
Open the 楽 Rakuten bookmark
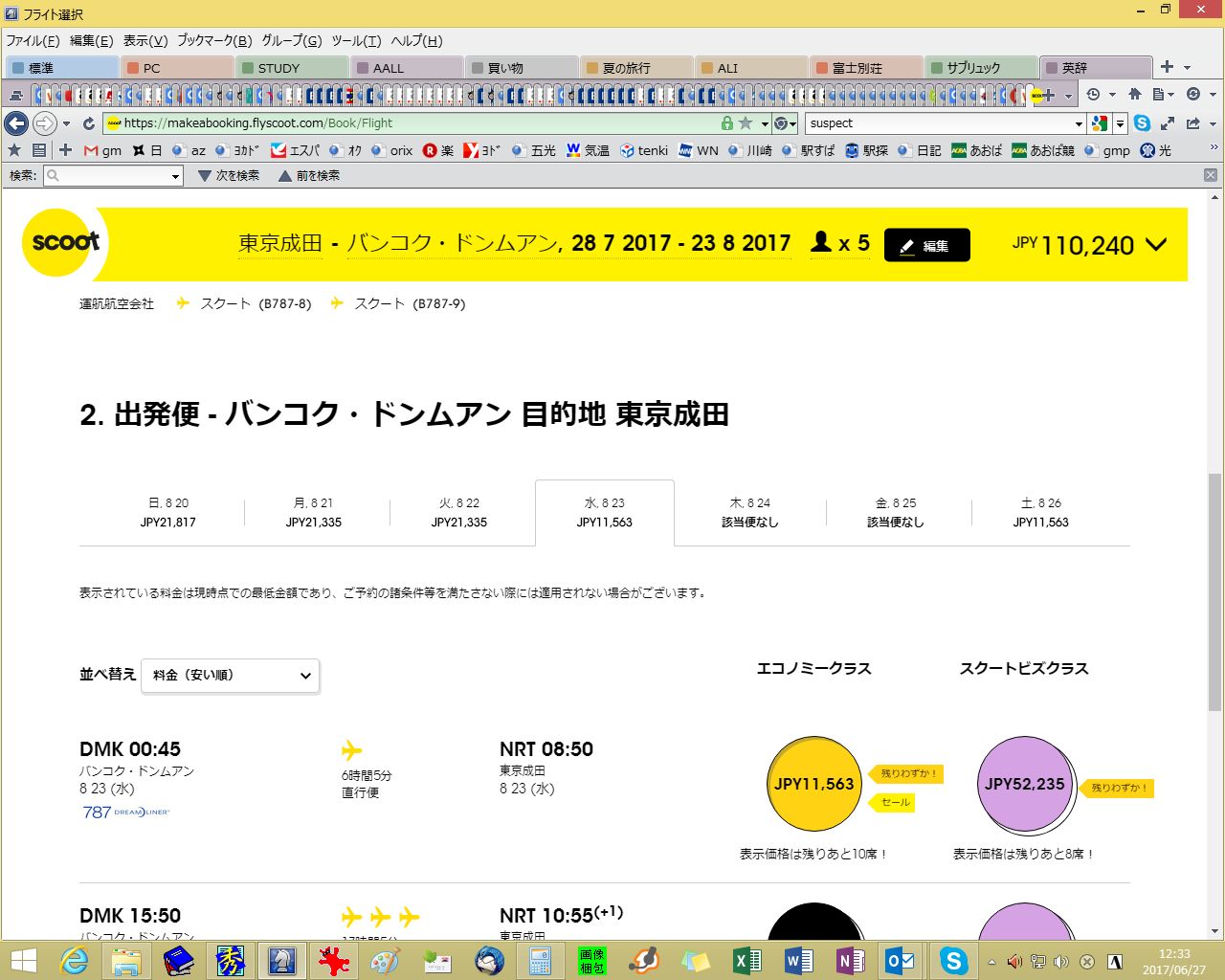(438, 150)
